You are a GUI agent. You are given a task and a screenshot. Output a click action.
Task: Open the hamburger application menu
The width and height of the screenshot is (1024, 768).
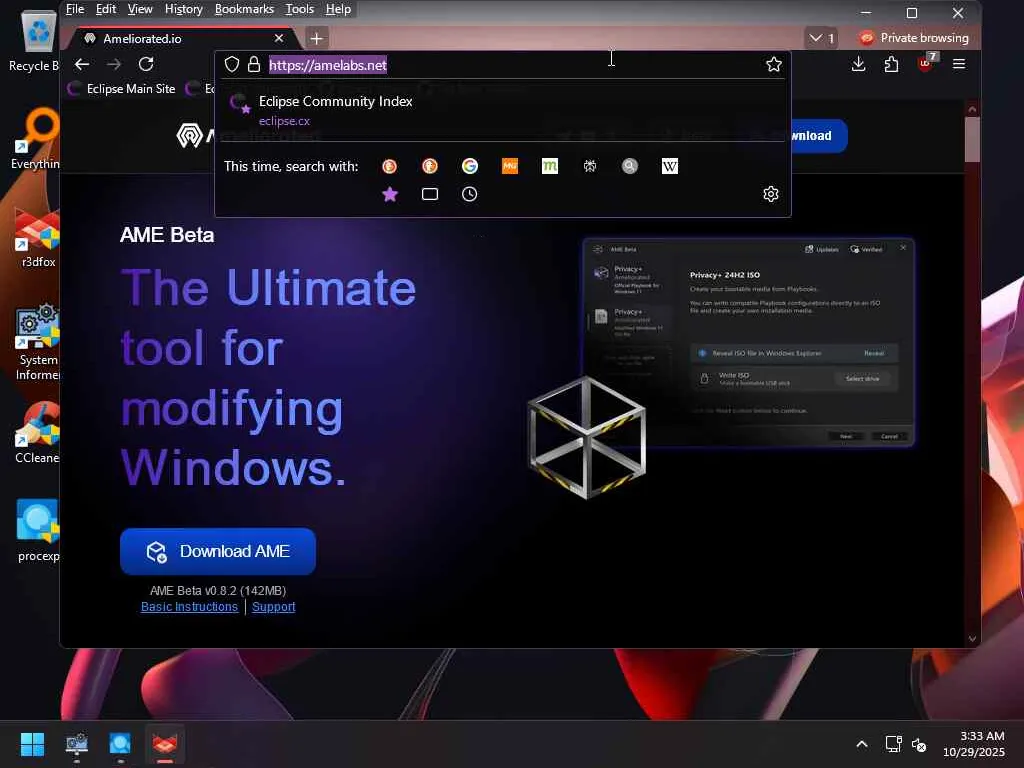[959, 64]
